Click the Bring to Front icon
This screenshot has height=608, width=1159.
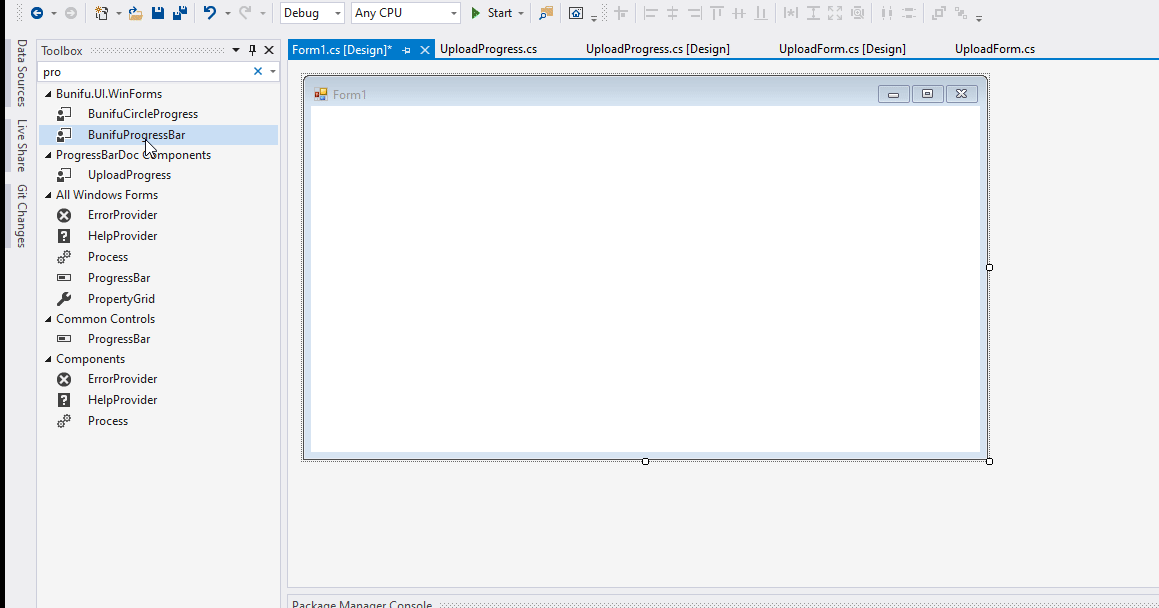click(939, 13)
